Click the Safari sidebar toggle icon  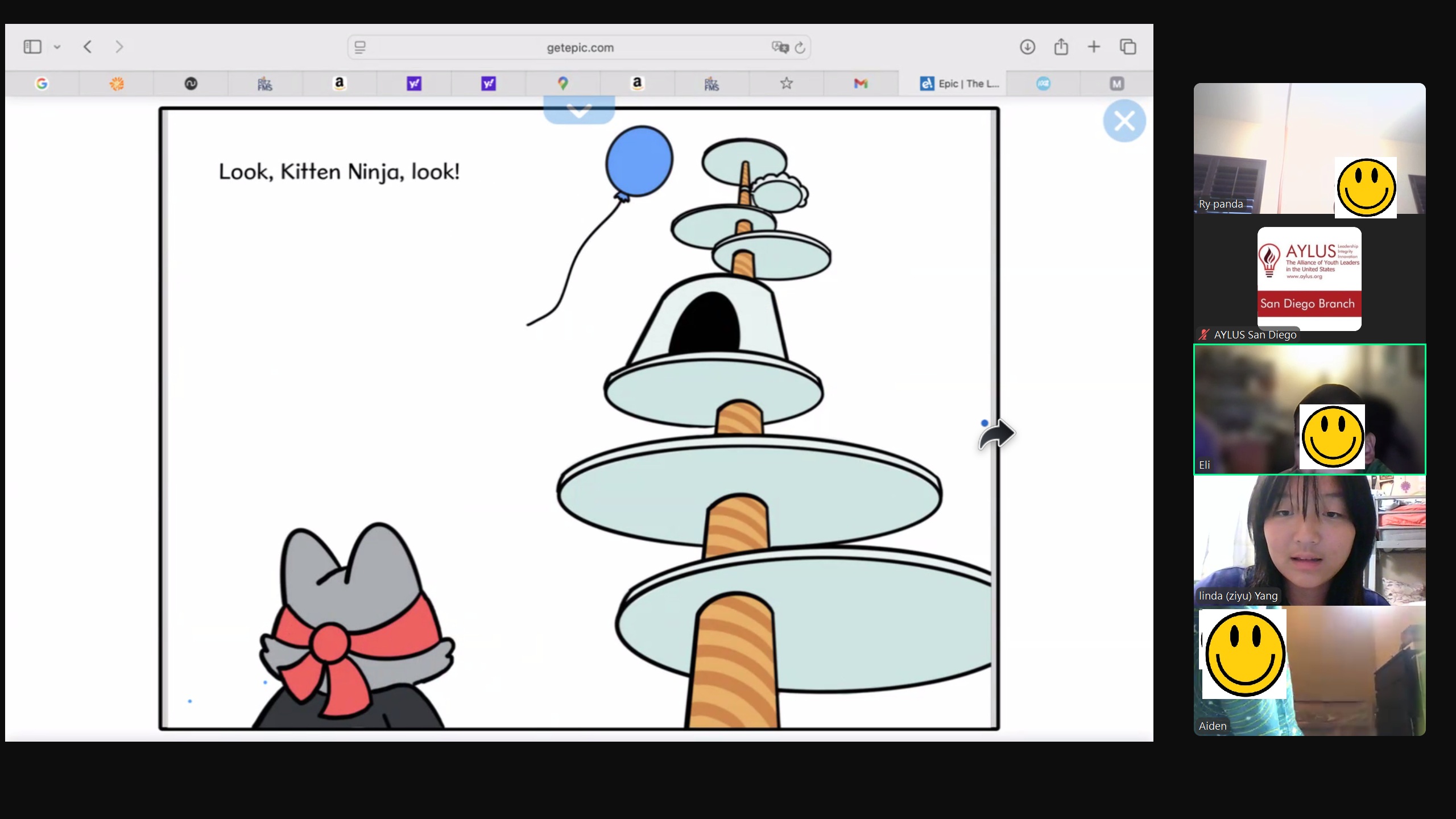click(x=32, y=47)
